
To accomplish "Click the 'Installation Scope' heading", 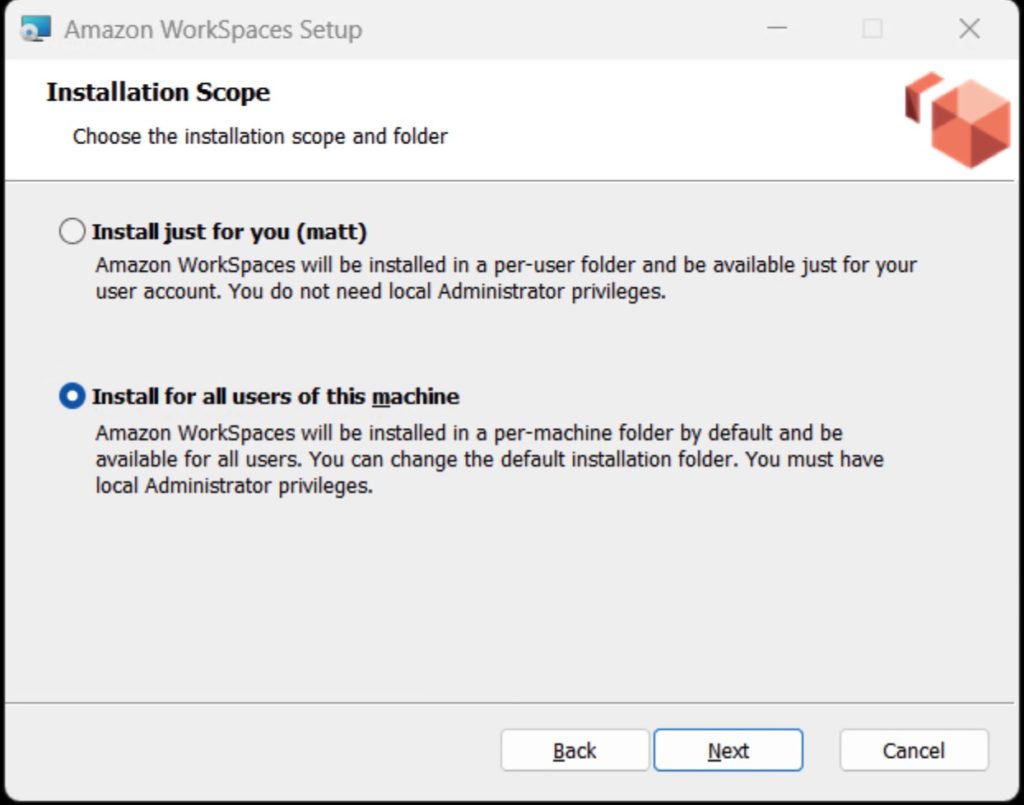I will (x=158, y=93).
